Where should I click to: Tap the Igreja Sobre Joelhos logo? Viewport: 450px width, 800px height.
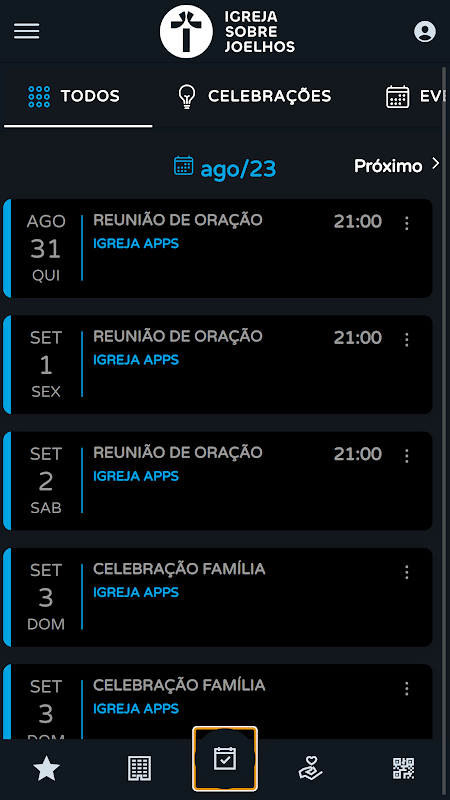tap(228, 32)
